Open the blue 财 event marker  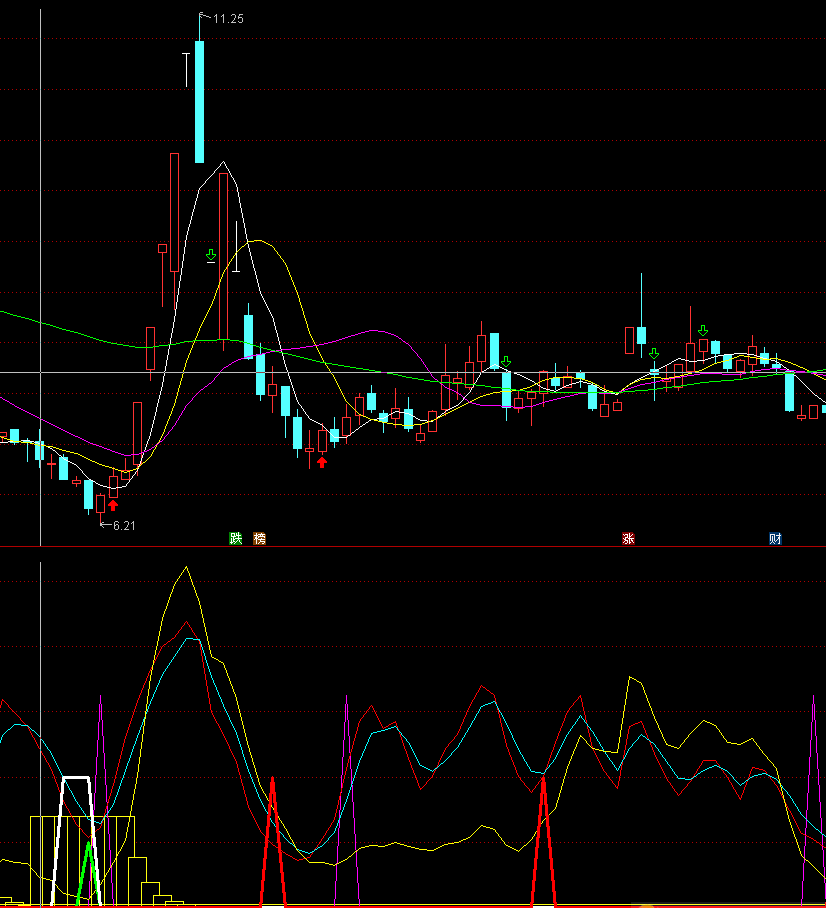point(775,539)
